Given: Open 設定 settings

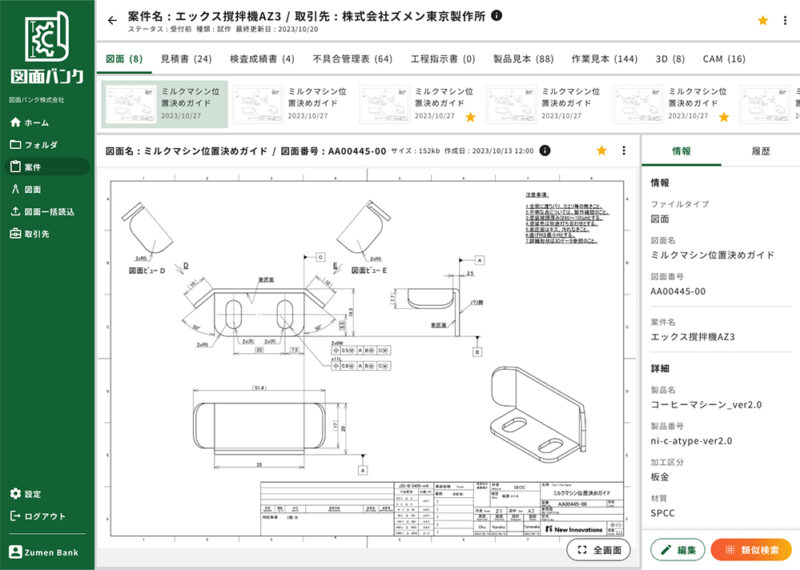Looking at the screenshot, I should pyautogui.click(x=26, y=494).
